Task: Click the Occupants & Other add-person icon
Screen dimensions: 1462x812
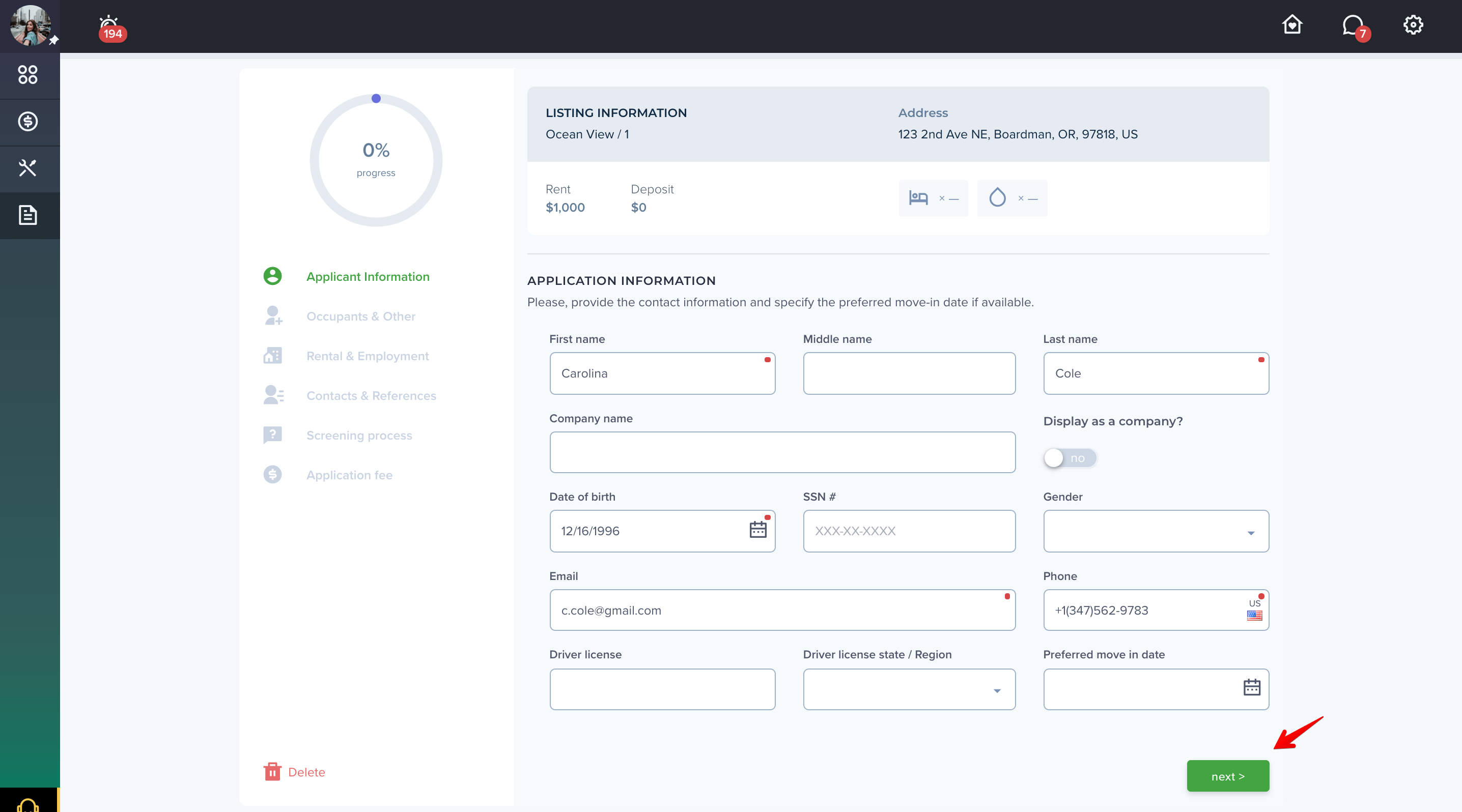Action: coord(273,316)
